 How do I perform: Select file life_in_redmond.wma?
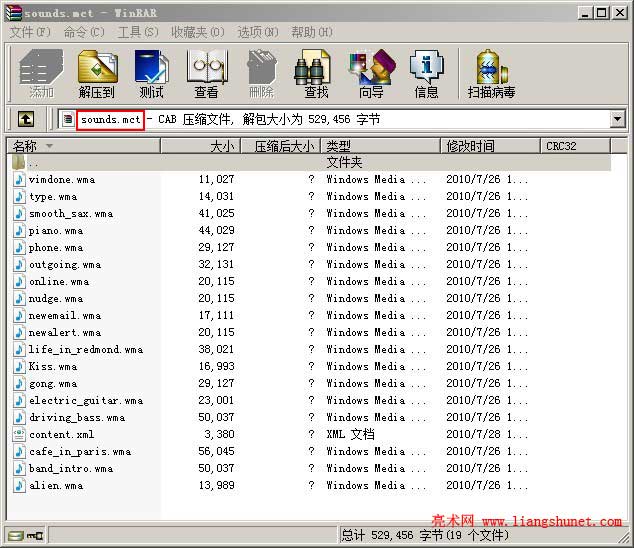click(86, 349)
